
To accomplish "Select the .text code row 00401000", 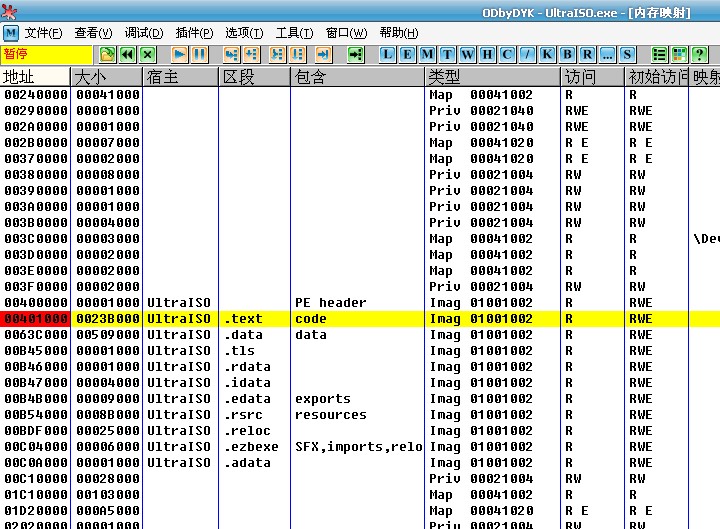I will pyautogui.click(x=360, y=319).
